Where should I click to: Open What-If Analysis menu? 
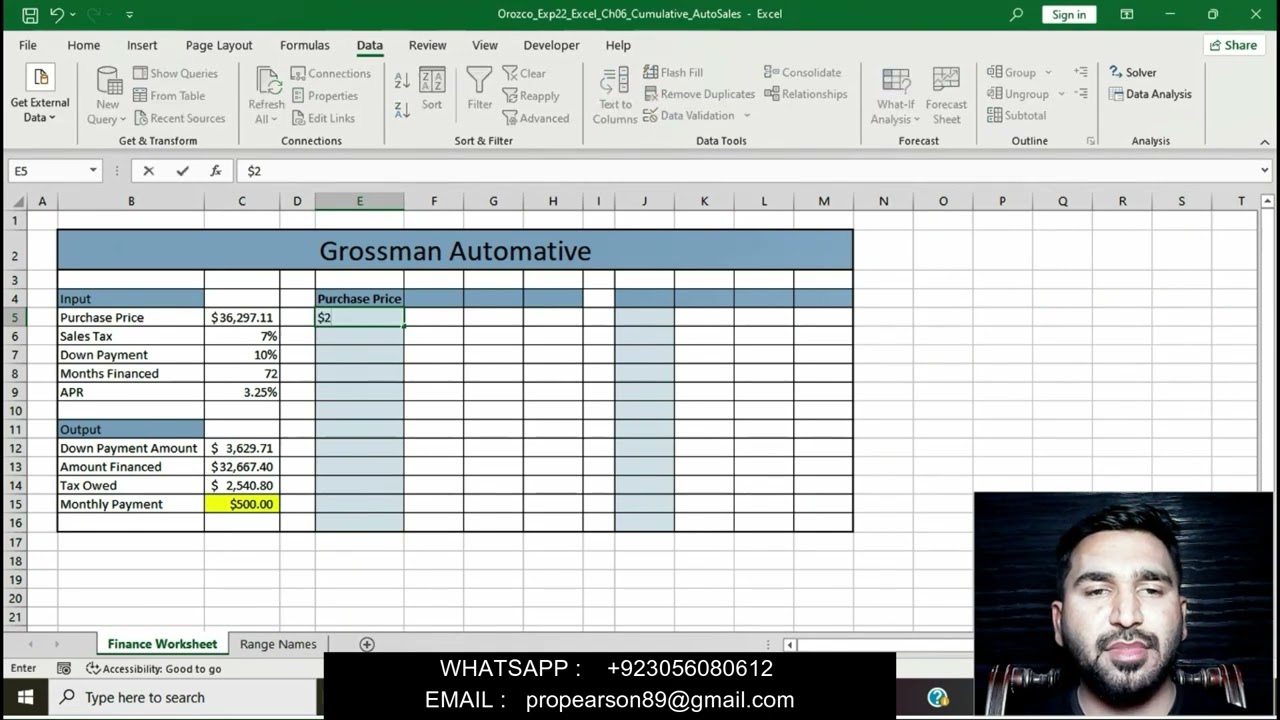895,96
